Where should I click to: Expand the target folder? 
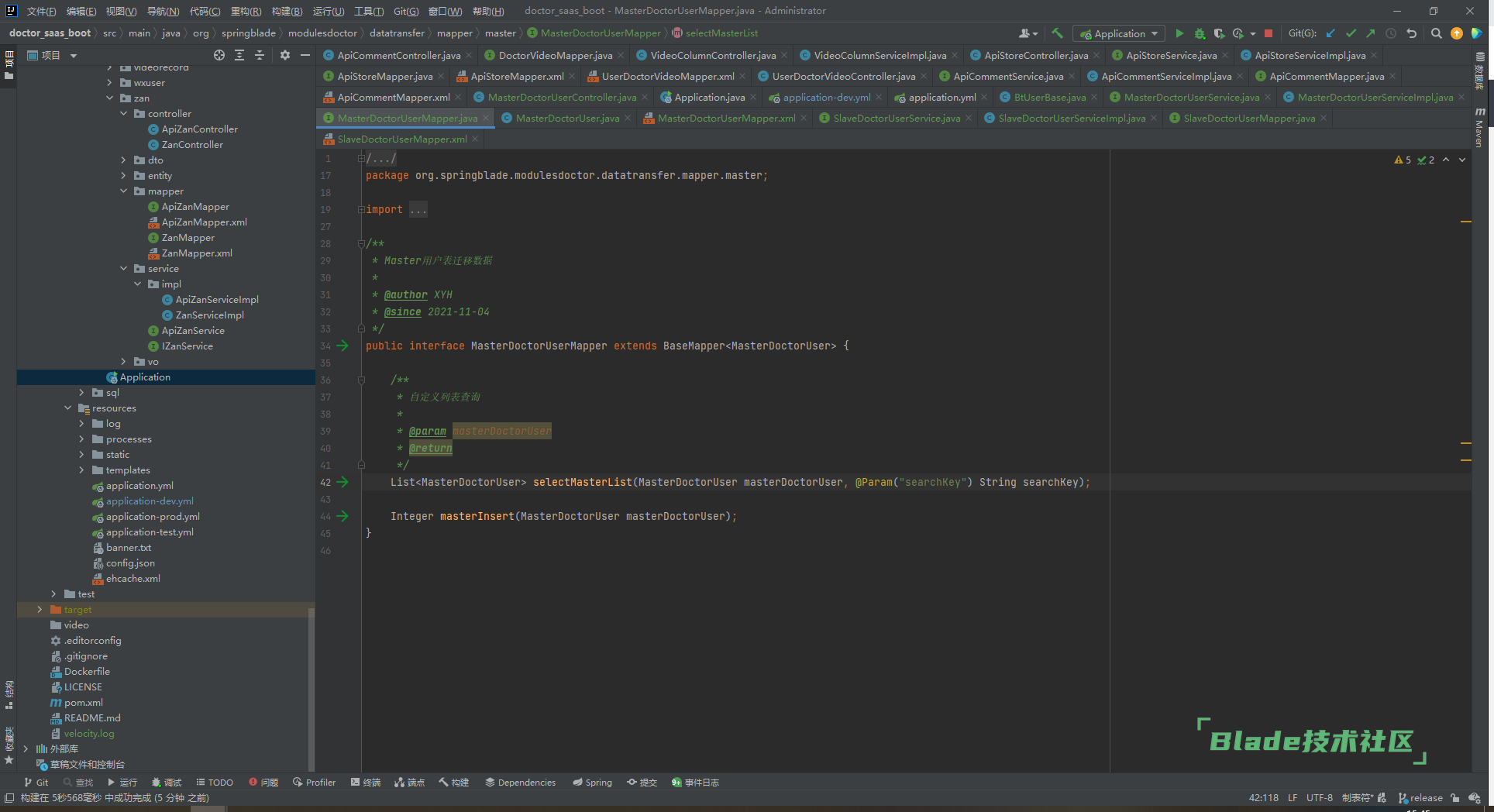[x=40, y=609]
